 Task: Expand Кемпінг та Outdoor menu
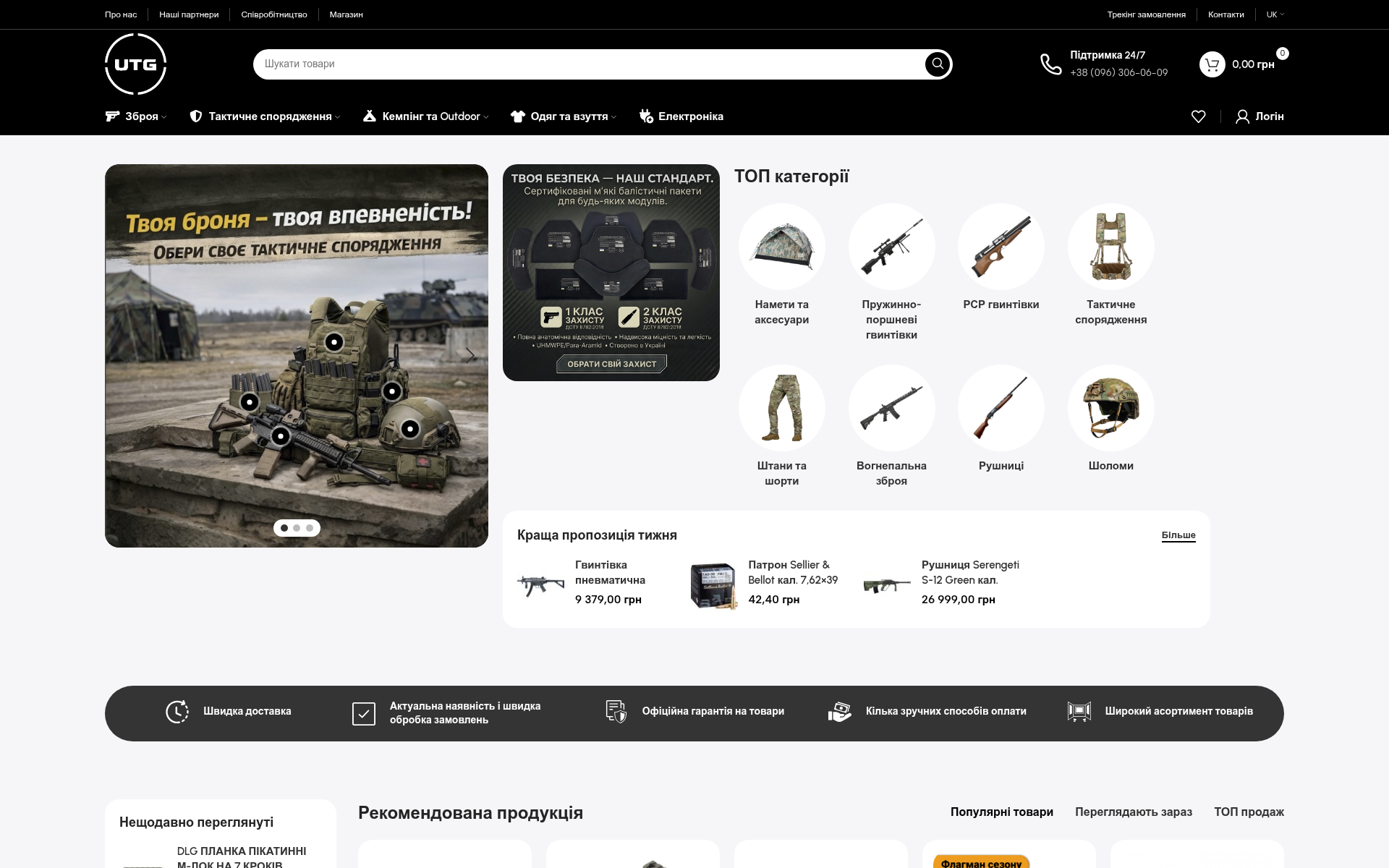(426, 116)
